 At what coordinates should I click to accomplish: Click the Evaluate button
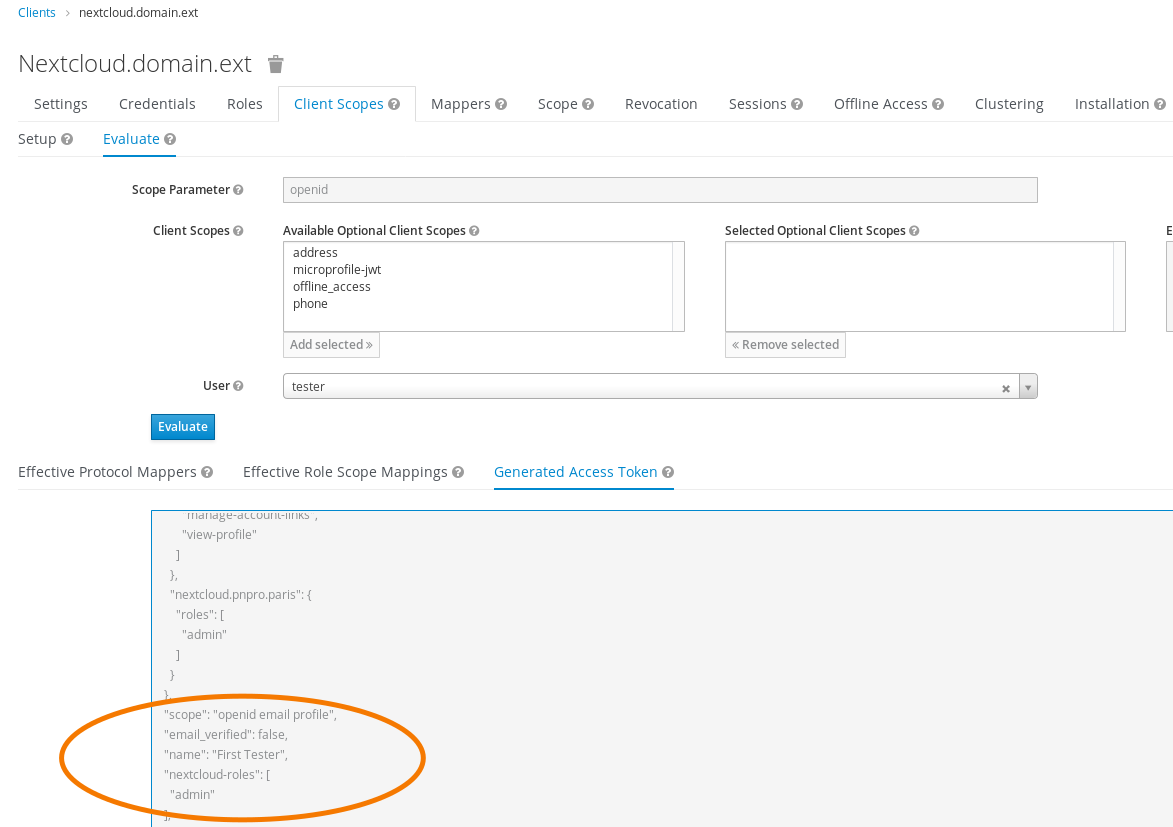tap(182, 426)
